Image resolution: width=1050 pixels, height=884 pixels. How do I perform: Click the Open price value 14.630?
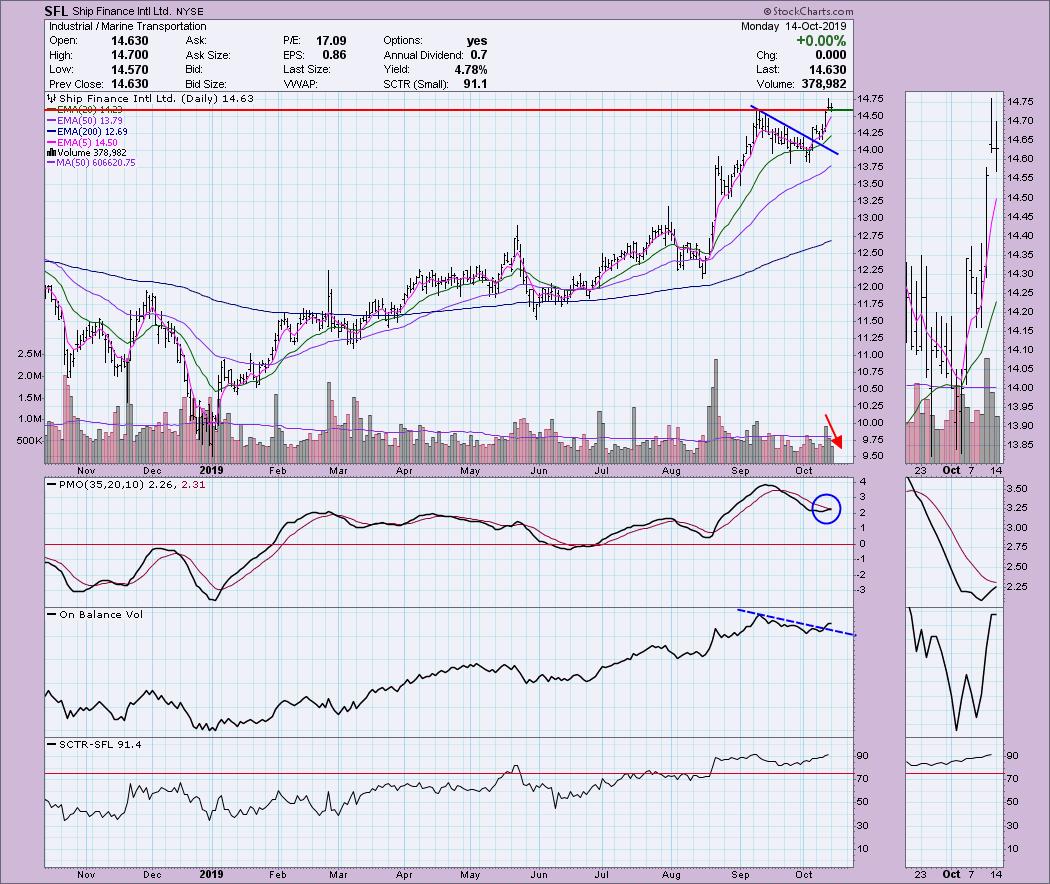(x=130, y=41)
